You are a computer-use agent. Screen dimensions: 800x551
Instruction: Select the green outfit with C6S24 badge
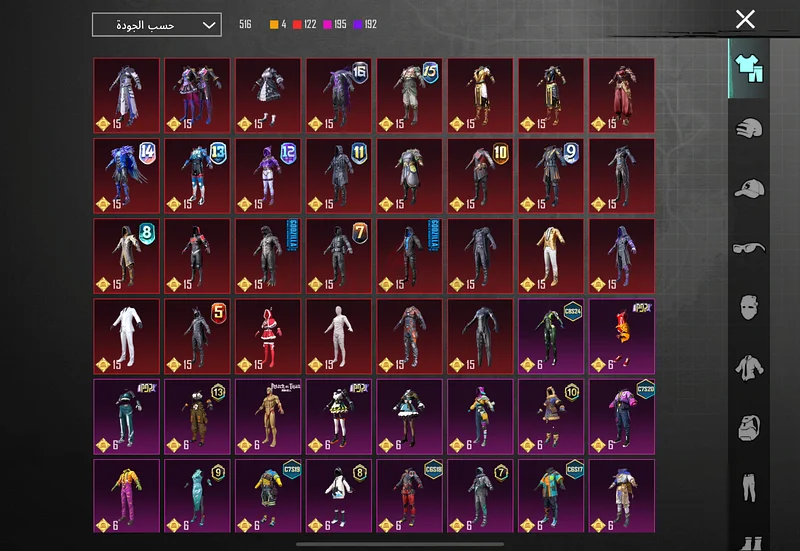pos(551,336)
